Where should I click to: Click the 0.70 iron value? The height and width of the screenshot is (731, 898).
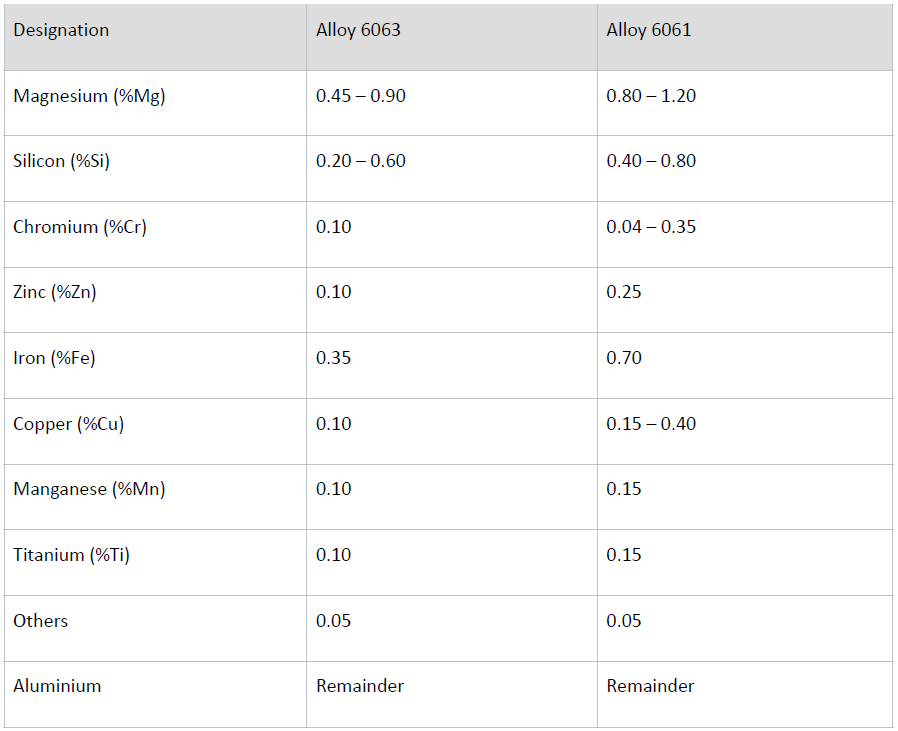point(624,358)
